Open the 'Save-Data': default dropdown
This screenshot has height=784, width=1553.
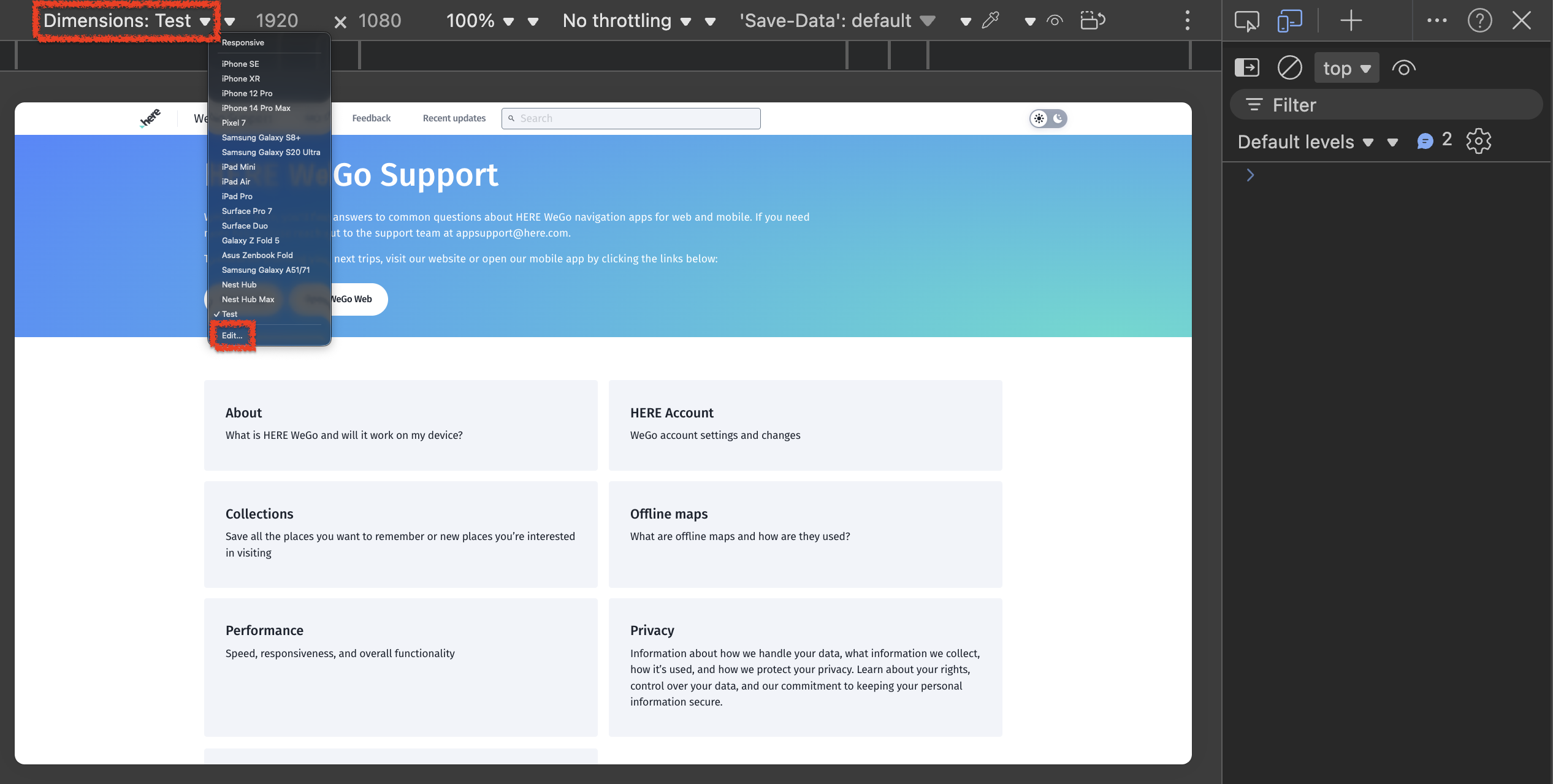pos(838,21)
